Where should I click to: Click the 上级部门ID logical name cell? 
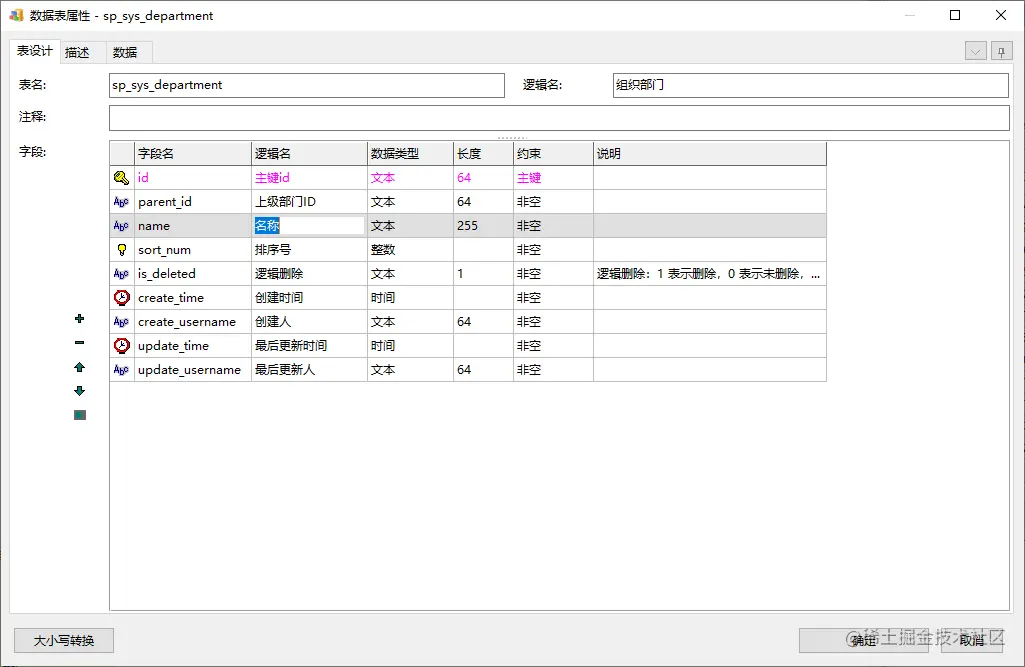pyautogui.click(x=309, y=201)
